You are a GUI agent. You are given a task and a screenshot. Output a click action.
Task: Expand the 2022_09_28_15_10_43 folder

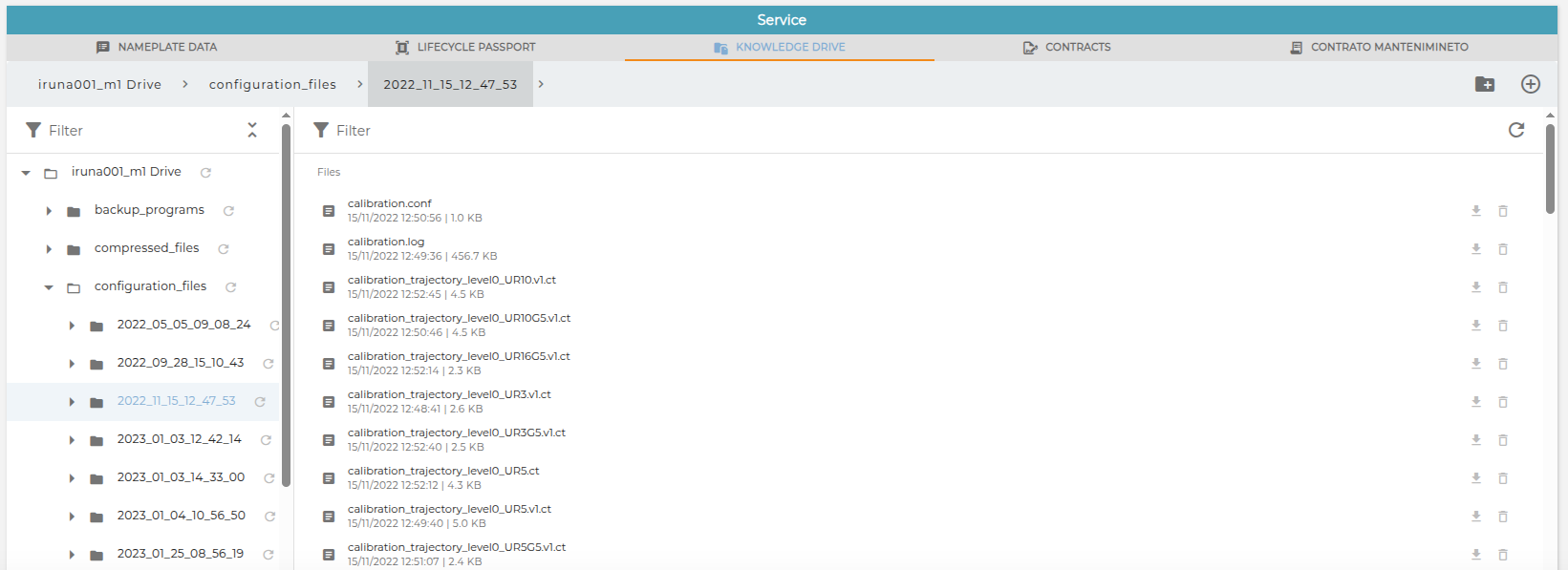pyautogui.click(x=72, y=364)
